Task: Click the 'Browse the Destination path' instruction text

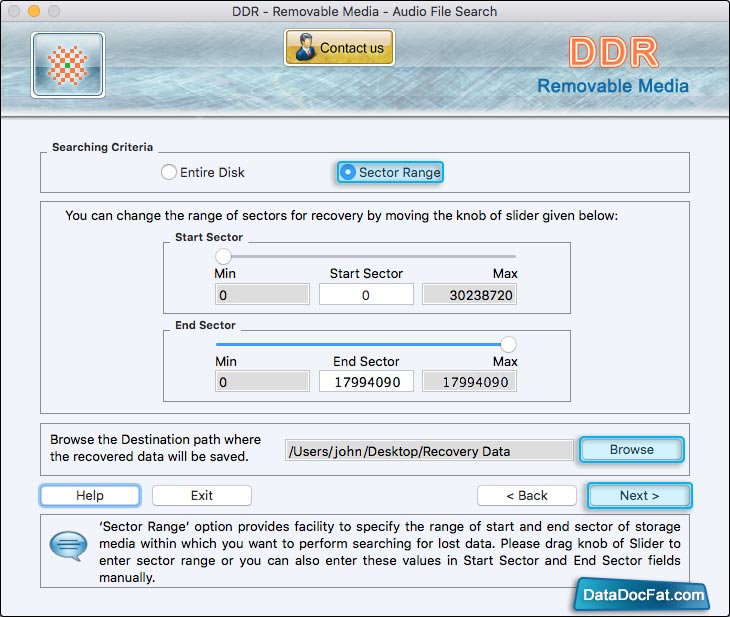Action: click(155, 448)
